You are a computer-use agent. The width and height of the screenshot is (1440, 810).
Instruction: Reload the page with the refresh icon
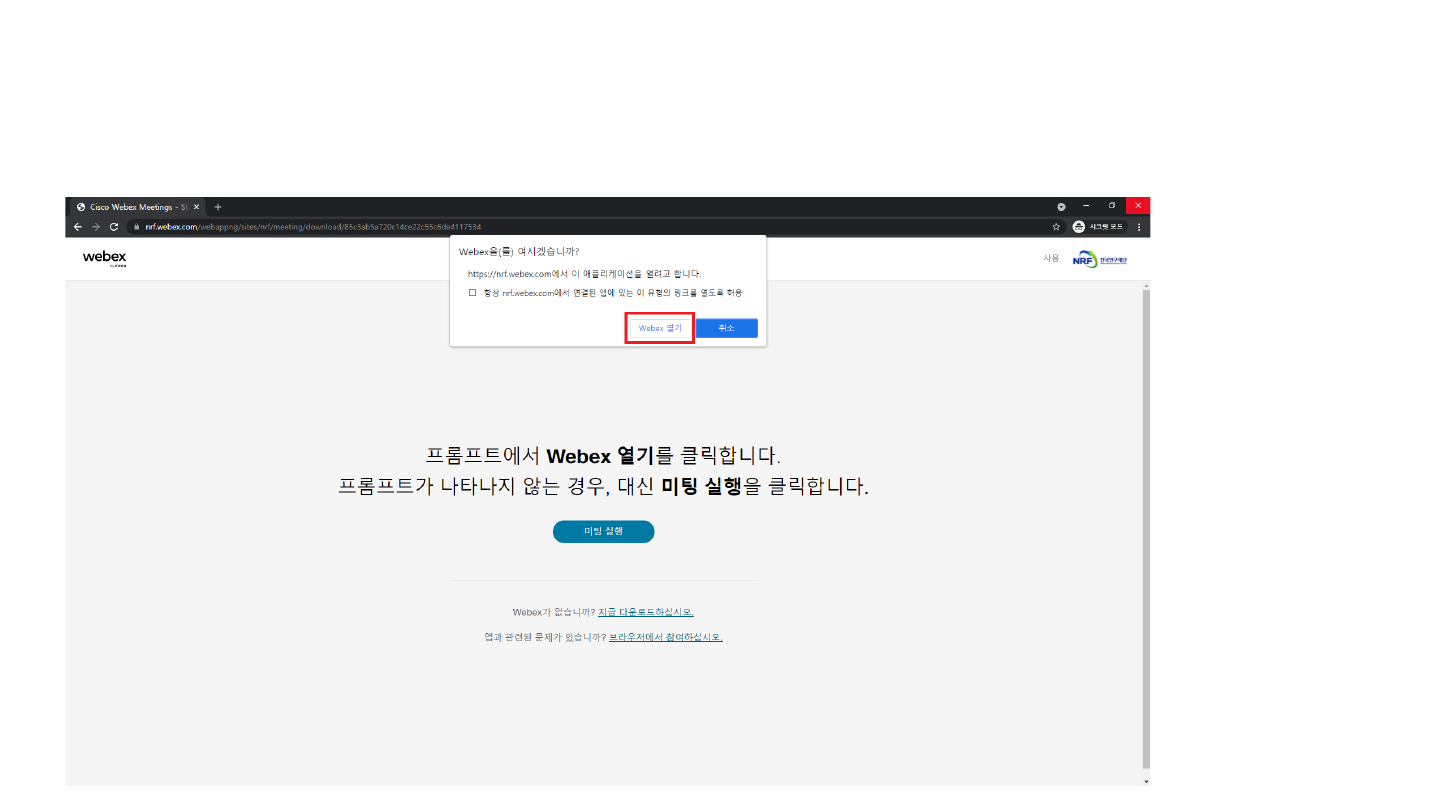pyautogui.click(x=114, y=227)
